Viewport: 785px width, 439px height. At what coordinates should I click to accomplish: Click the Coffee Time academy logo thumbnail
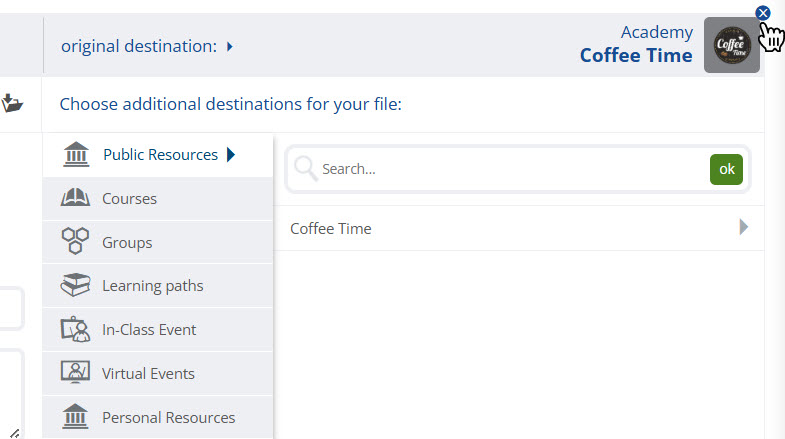tap(731, 46)
